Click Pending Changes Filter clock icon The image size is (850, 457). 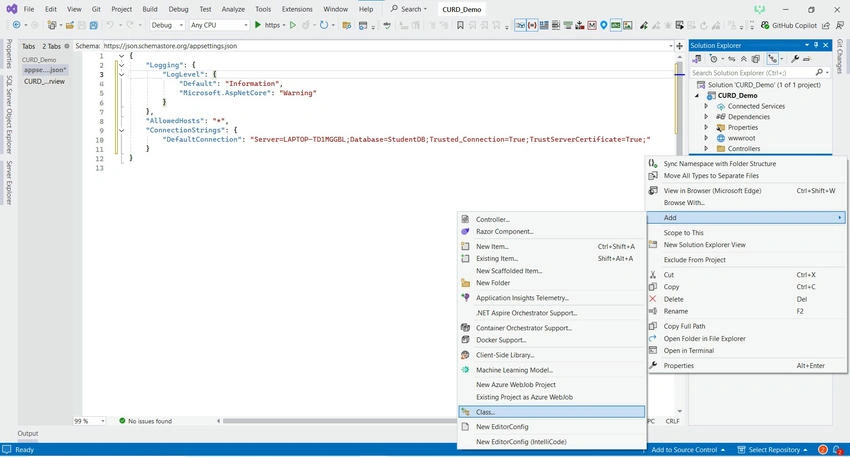click(713, 59)
